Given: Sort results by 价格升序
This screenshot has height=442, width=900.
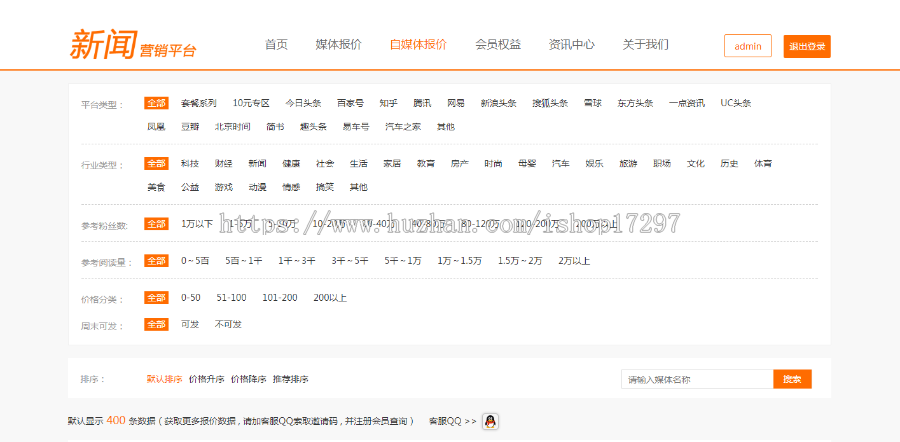Looking at the screenshot, I should (205, 379).
